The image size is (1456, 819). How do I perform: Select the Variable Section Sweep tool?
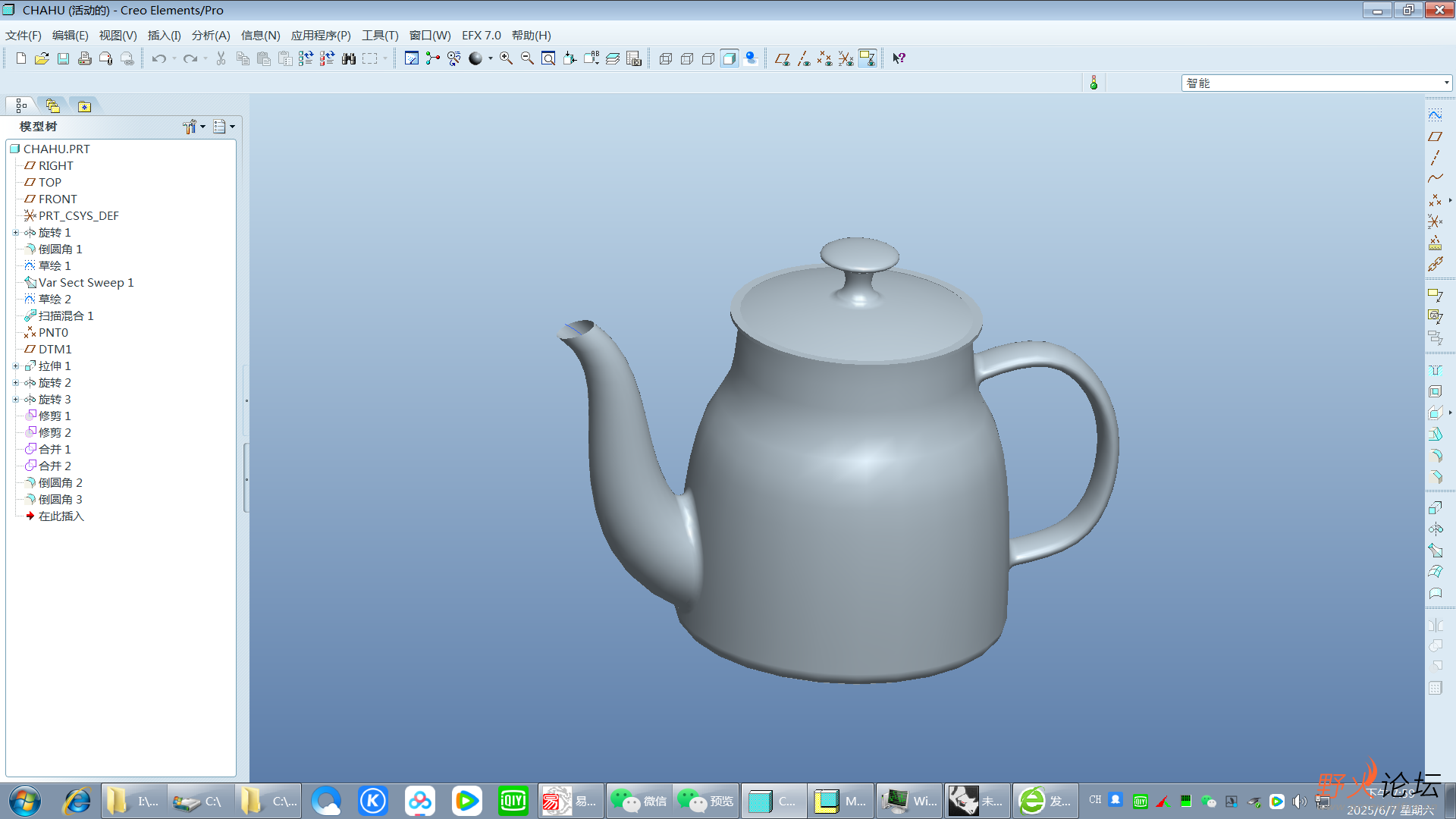coord(1436,550)
